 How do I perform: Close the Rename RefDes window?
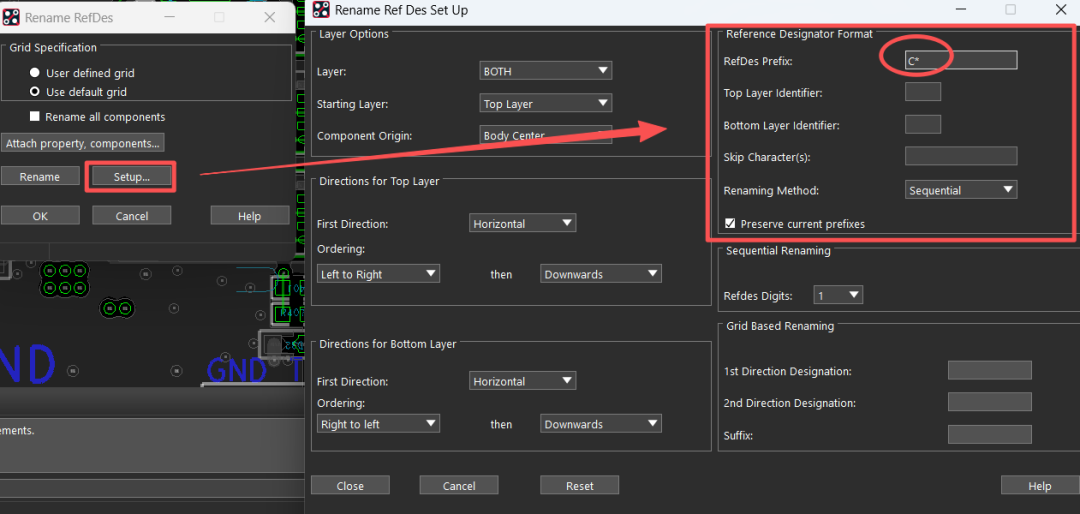(x=270, y=17)
